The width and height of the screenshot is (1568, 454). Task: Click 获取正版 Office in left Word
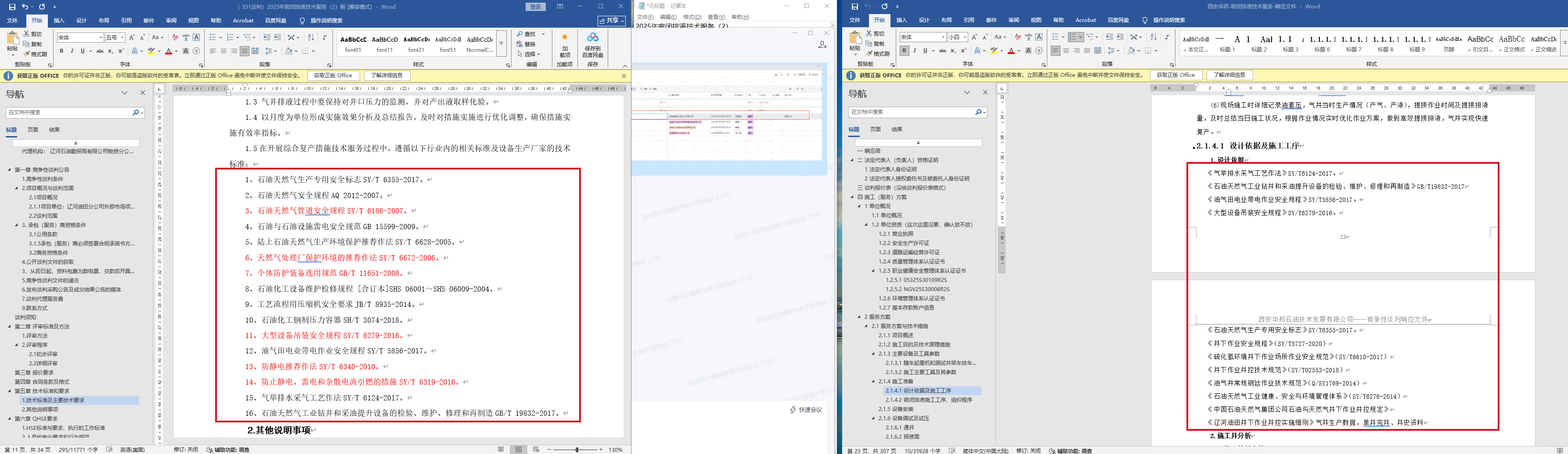(x=334, y=76)
